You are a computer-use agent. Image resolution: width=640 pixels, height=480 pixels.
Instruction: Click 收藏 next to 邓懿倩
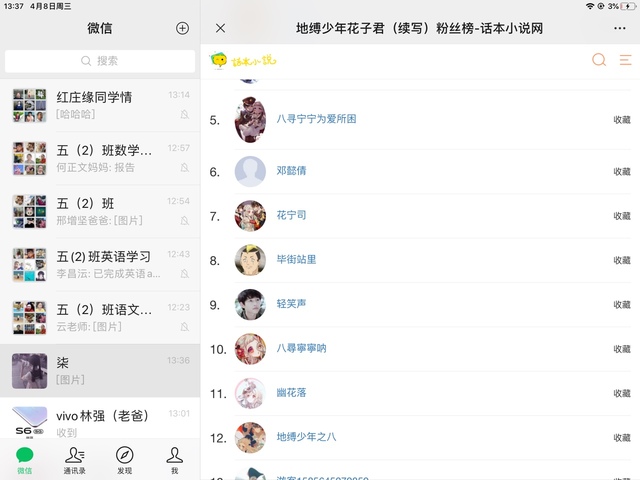tap(622, 171)
